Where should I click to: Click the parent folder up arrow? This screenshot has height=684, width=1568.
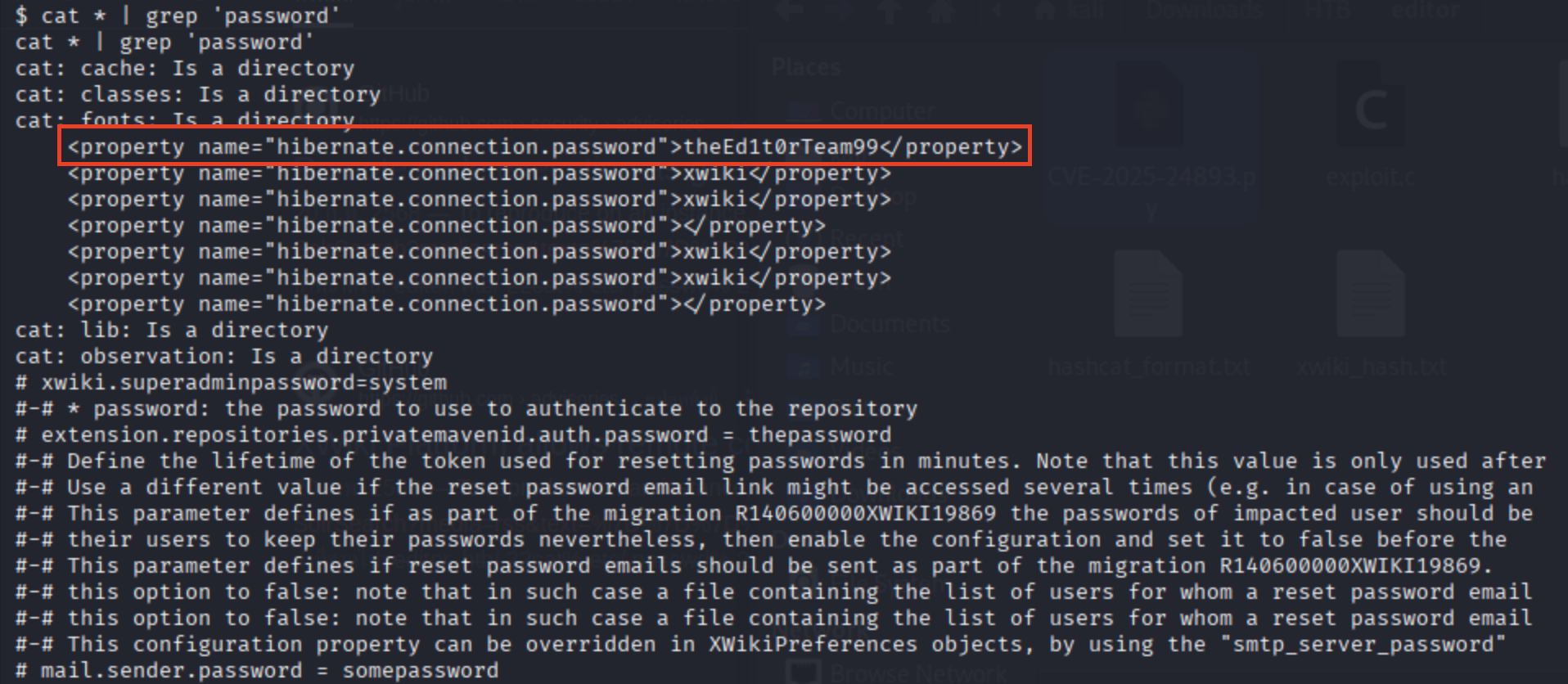click(890, 12)
